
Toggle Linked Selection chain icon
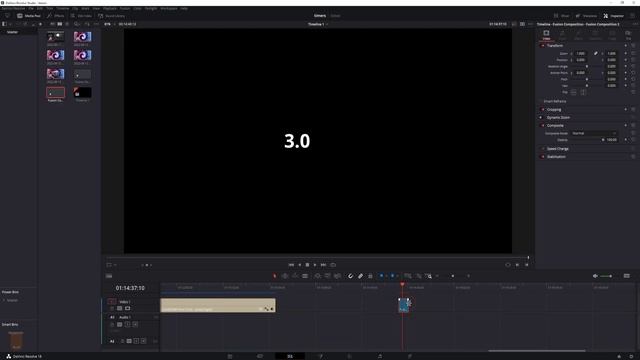[360, 276]
